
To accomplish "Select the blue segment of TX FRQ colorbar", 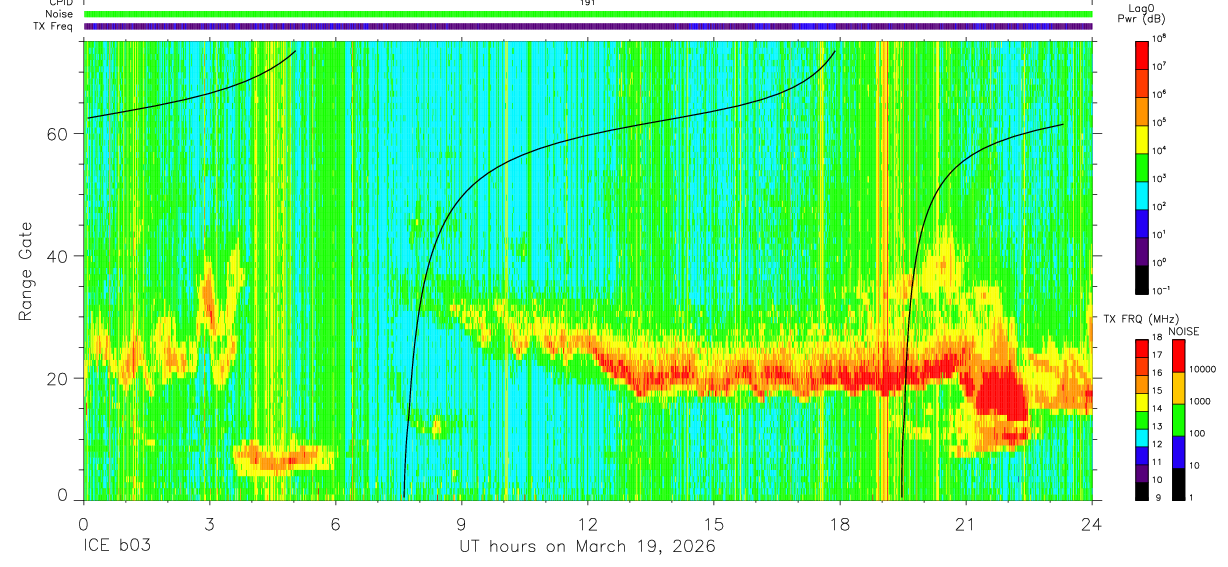I will [x=1142, y=455].
